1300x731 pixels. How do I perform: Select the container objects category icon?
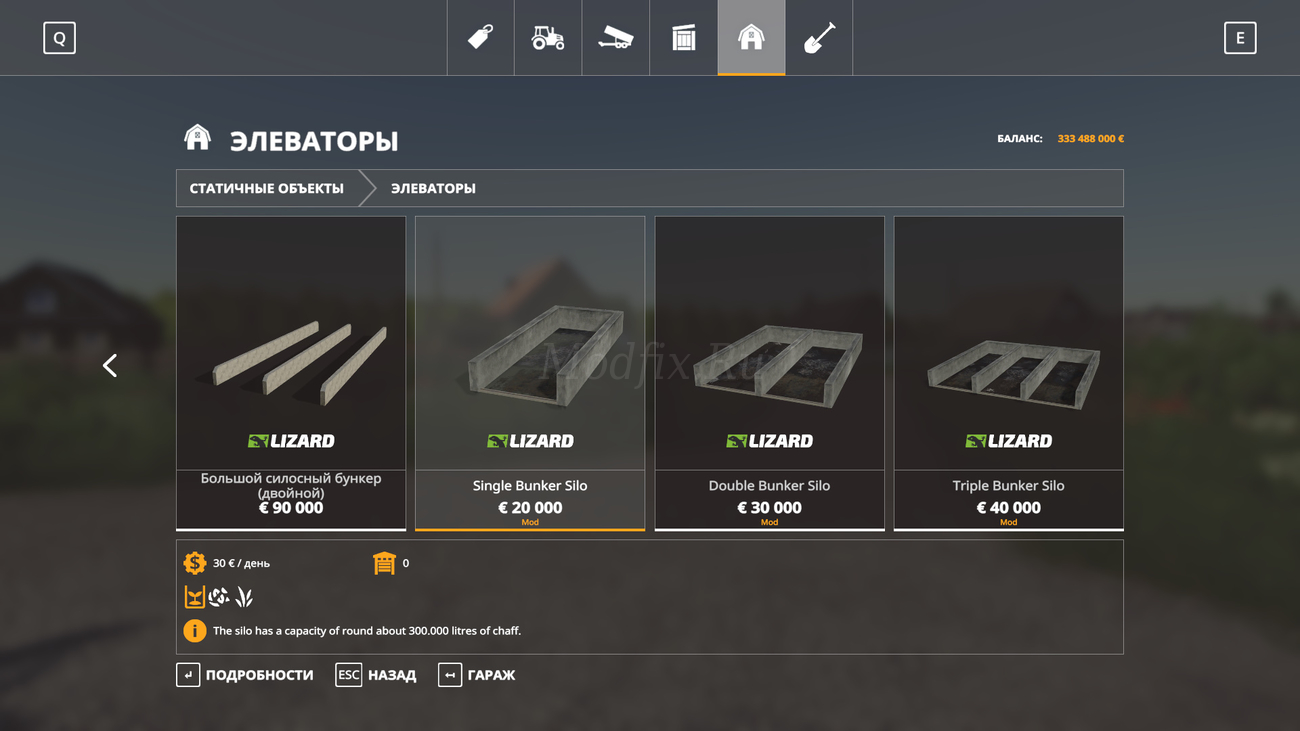[684, 38]
